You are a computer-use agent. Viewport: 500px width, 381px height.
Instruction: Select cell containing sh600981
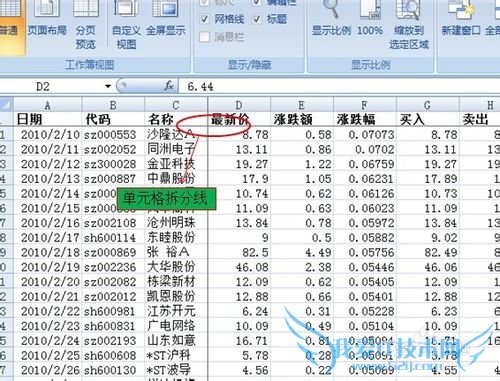coord(113,311)
